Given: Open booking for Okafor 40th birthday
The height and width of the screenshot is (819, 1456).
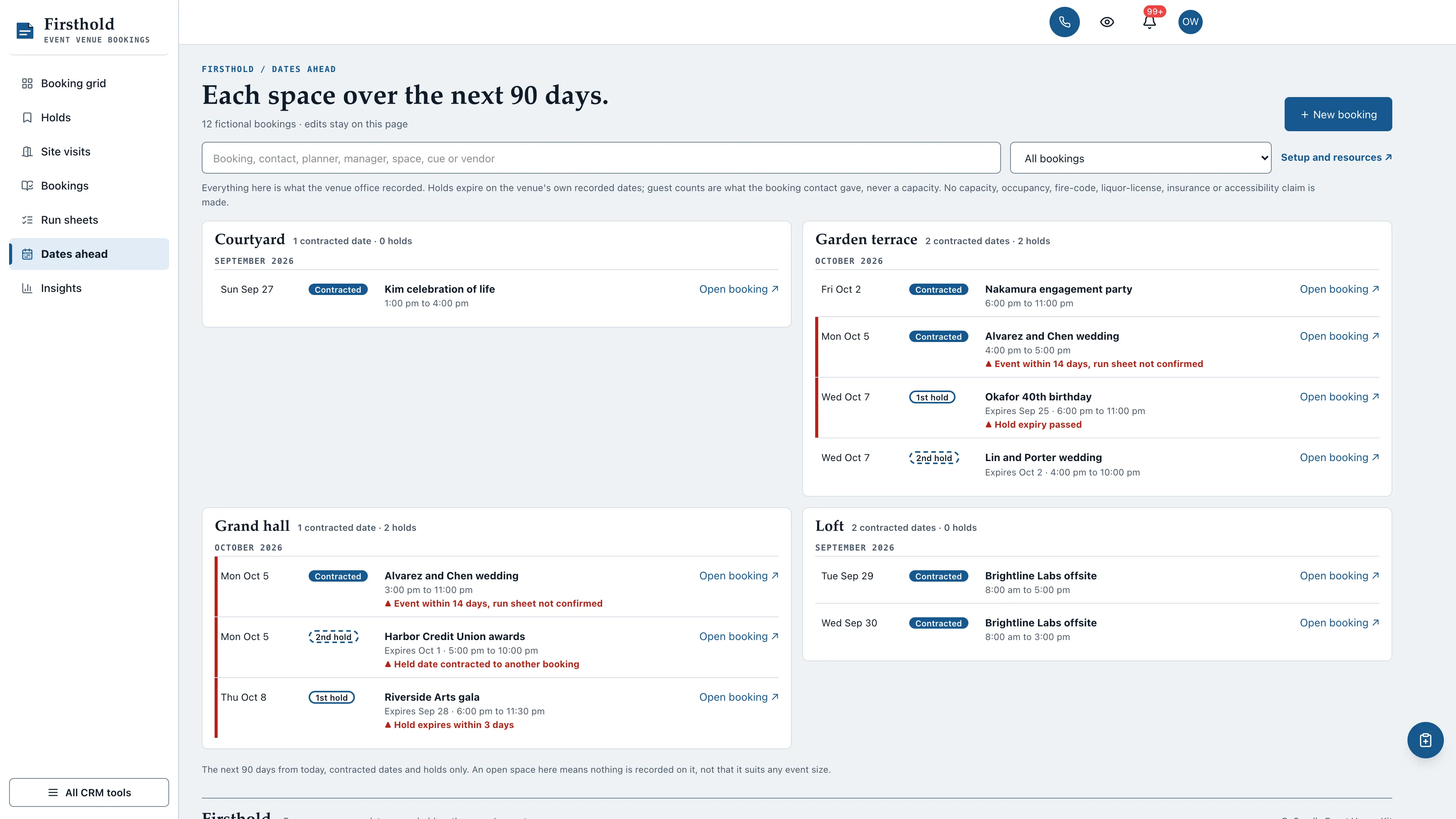Looking at the screenshot, I should point(1339,397).
